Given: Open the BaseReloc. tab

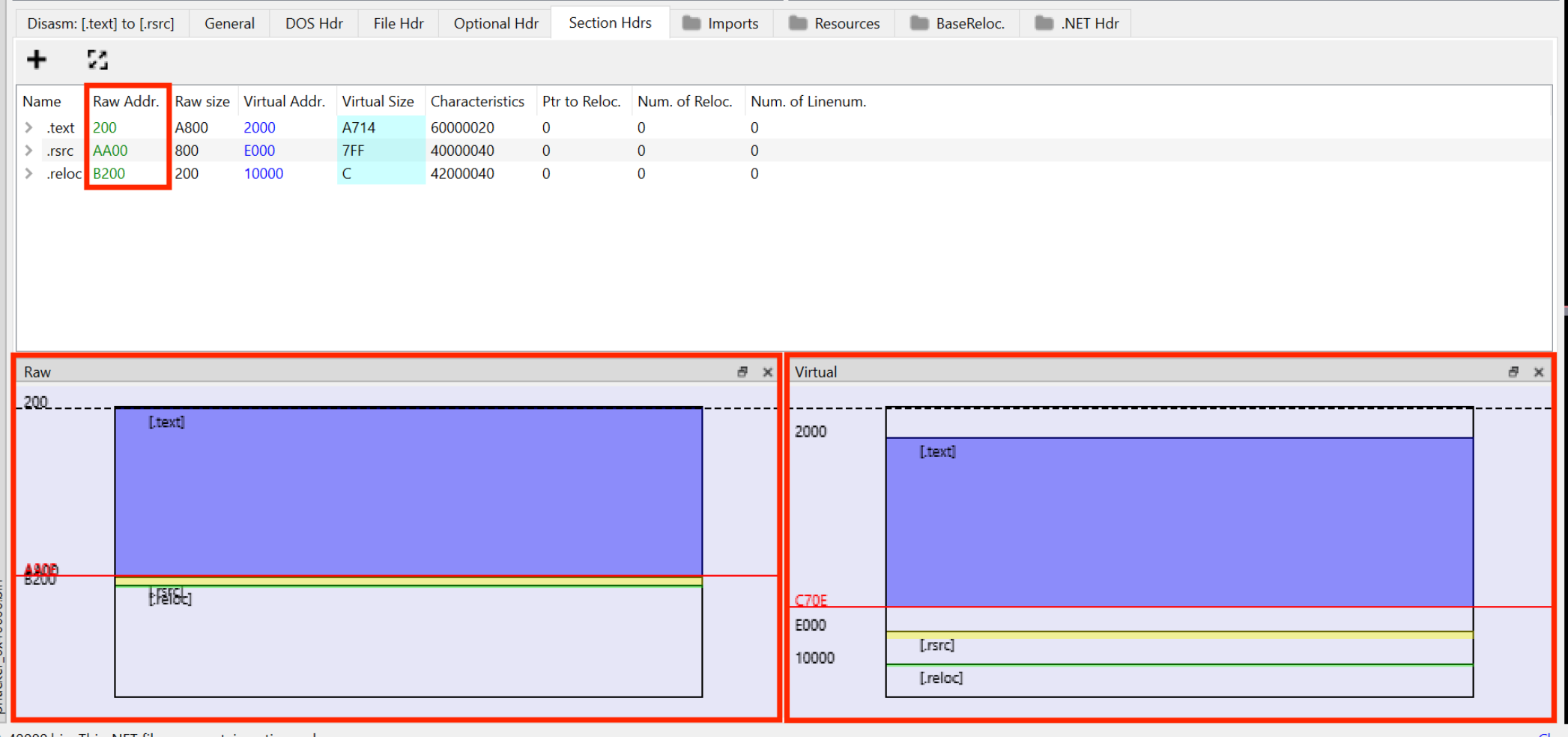Looking at the screenshot, I should 957,23.
